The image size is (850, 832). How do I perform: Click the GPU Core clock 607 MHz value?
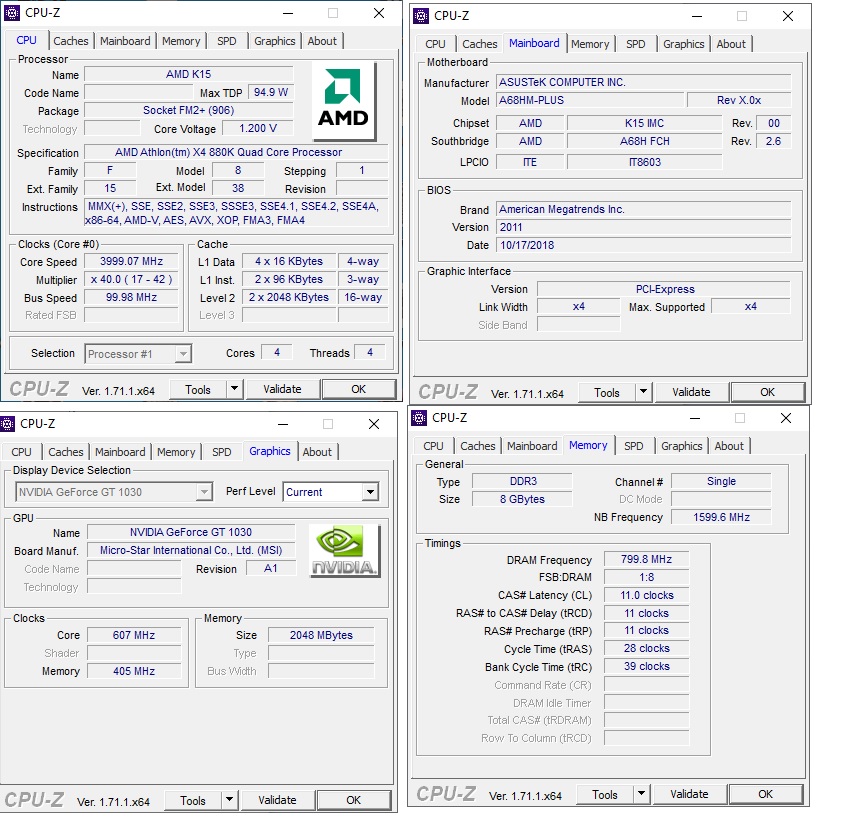[134, 635]
